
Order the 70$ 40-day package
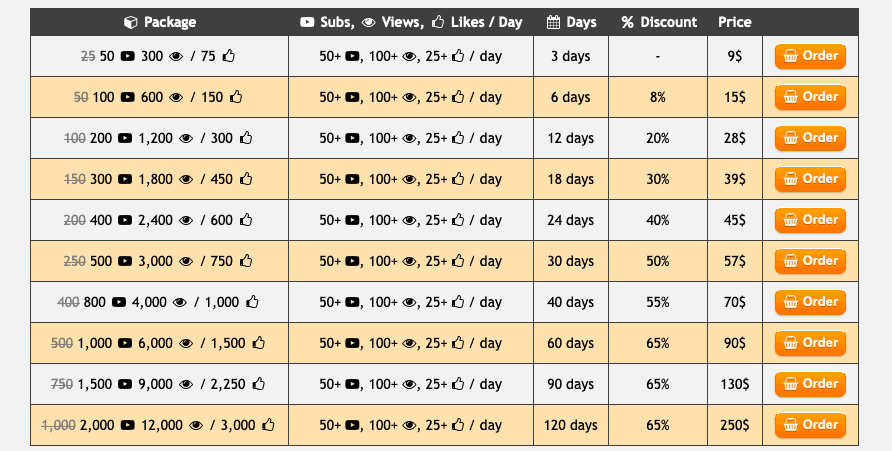(x=810, y=302)
